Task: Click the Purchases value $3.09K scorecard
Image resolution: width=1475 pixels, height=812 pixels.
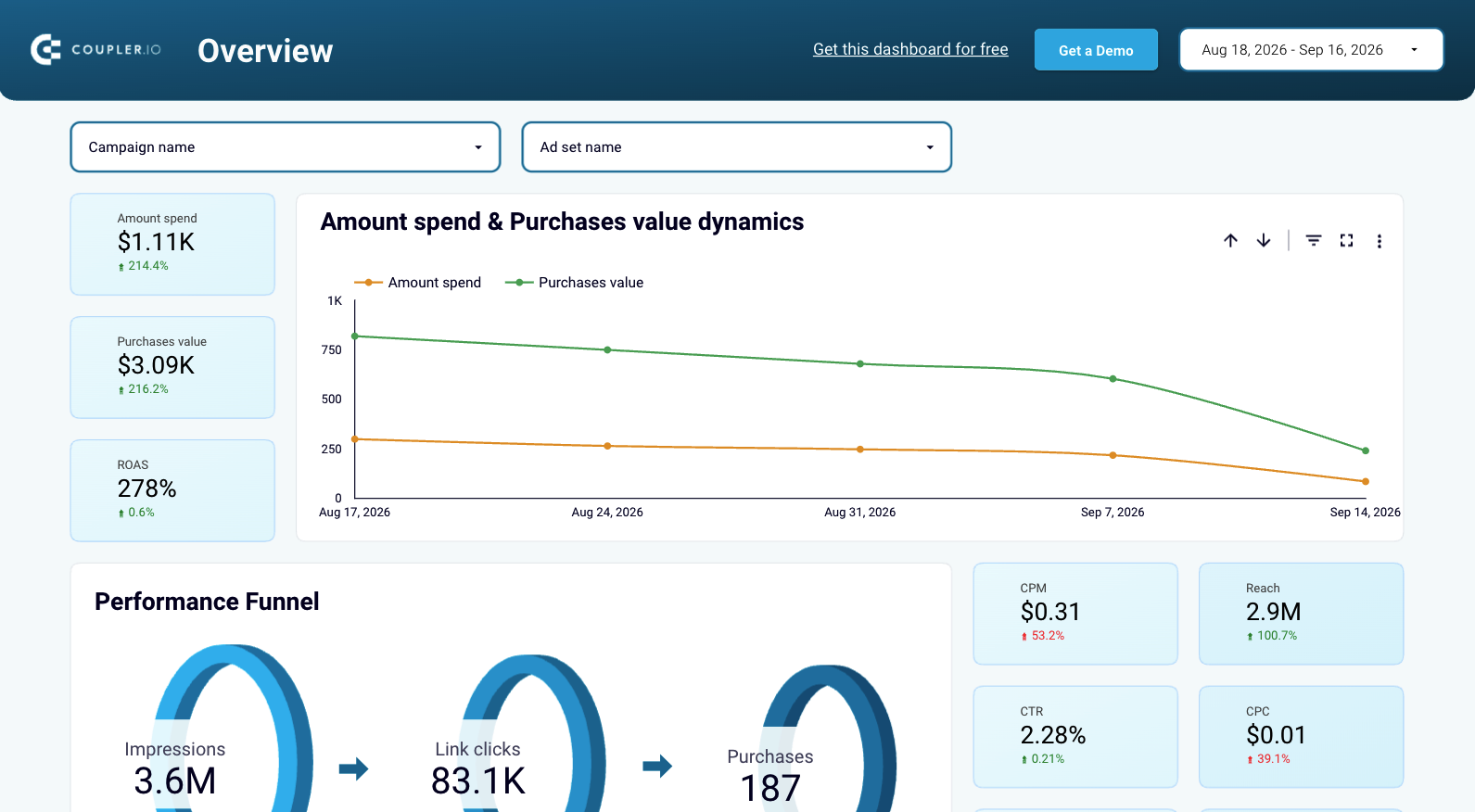Action: click(172, 368)
